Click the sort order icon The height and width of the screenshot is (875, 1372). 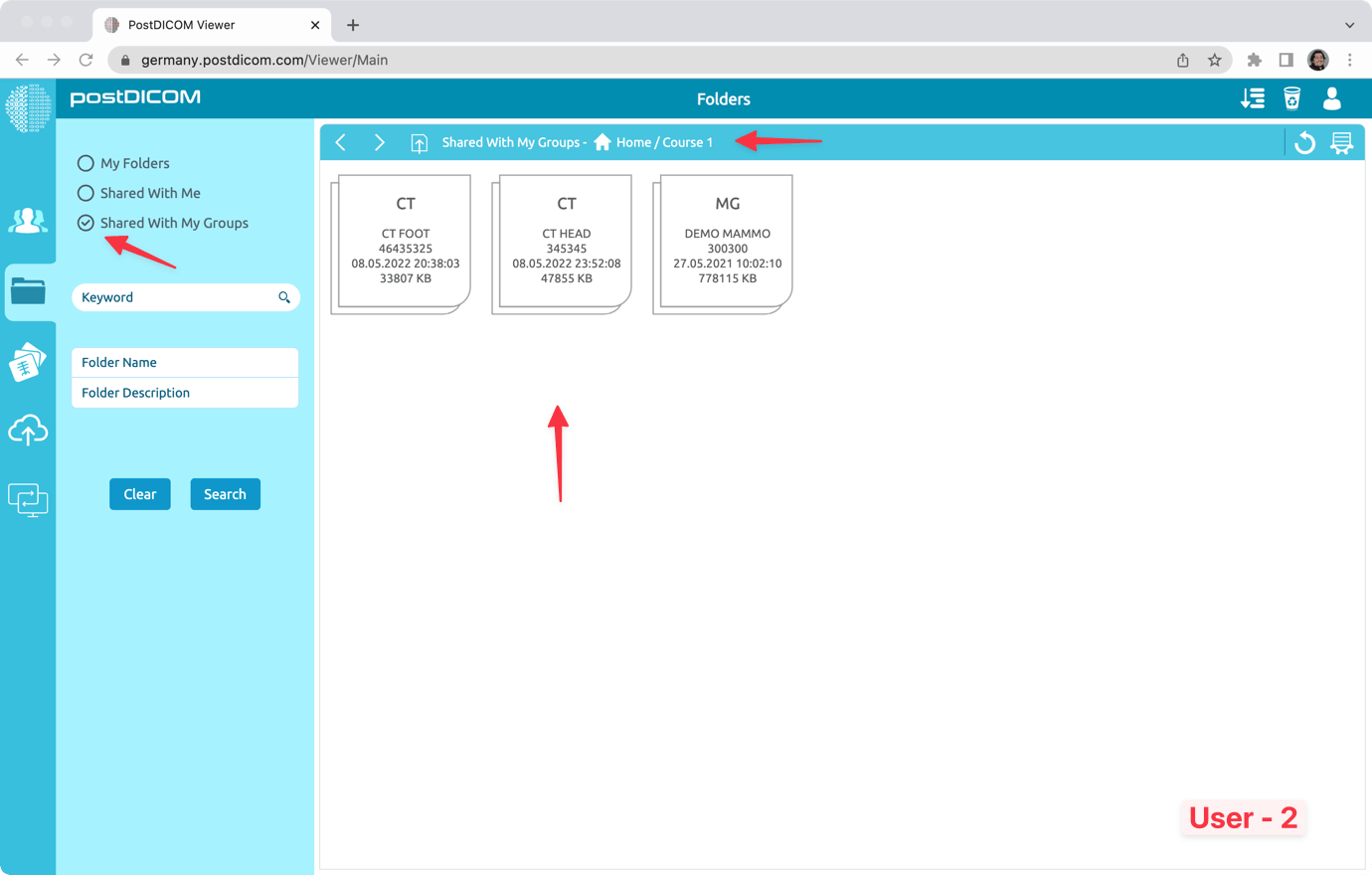click(x=1252, y=98)
